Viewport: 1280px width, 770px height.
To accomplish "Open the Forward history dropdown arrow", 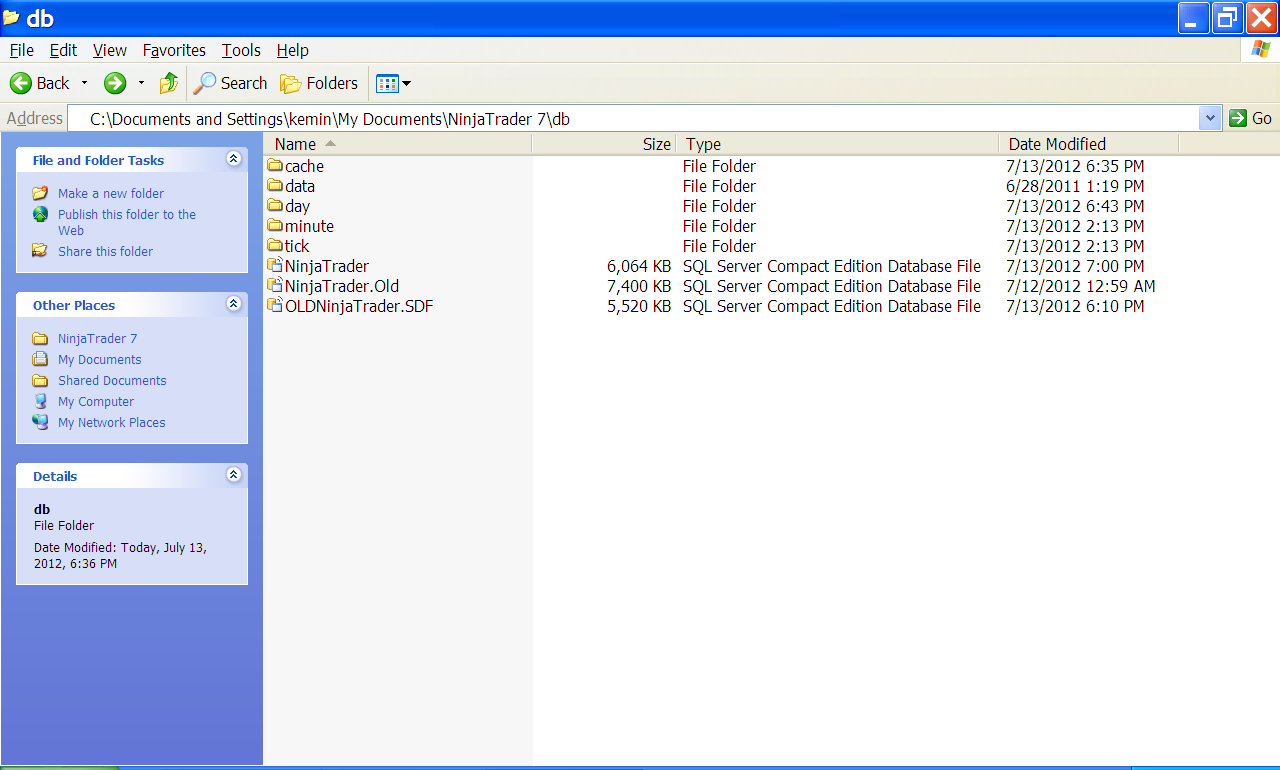I will [x=141, y=83].
